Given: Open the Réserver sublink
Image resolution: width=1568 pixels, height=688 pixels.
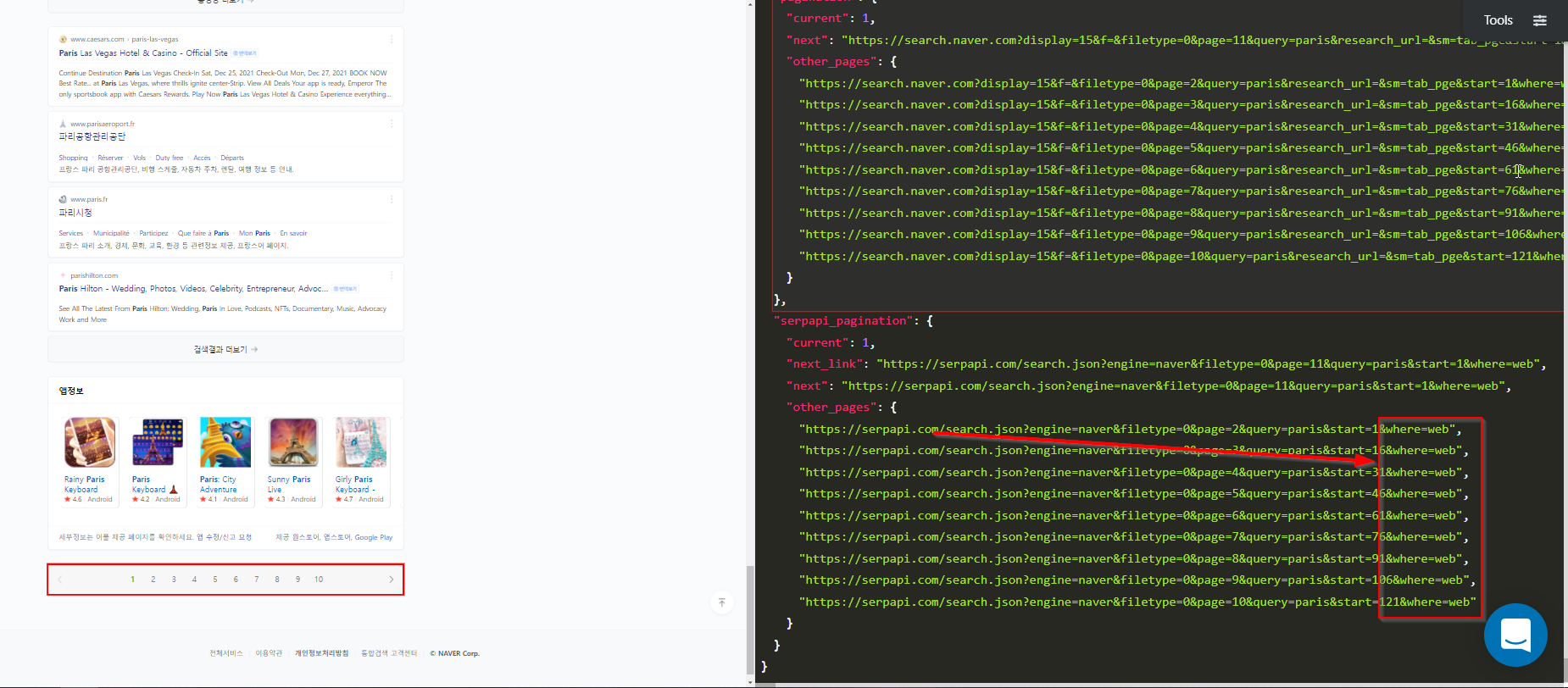Looking at the screenshot, I should click(110, 158).
